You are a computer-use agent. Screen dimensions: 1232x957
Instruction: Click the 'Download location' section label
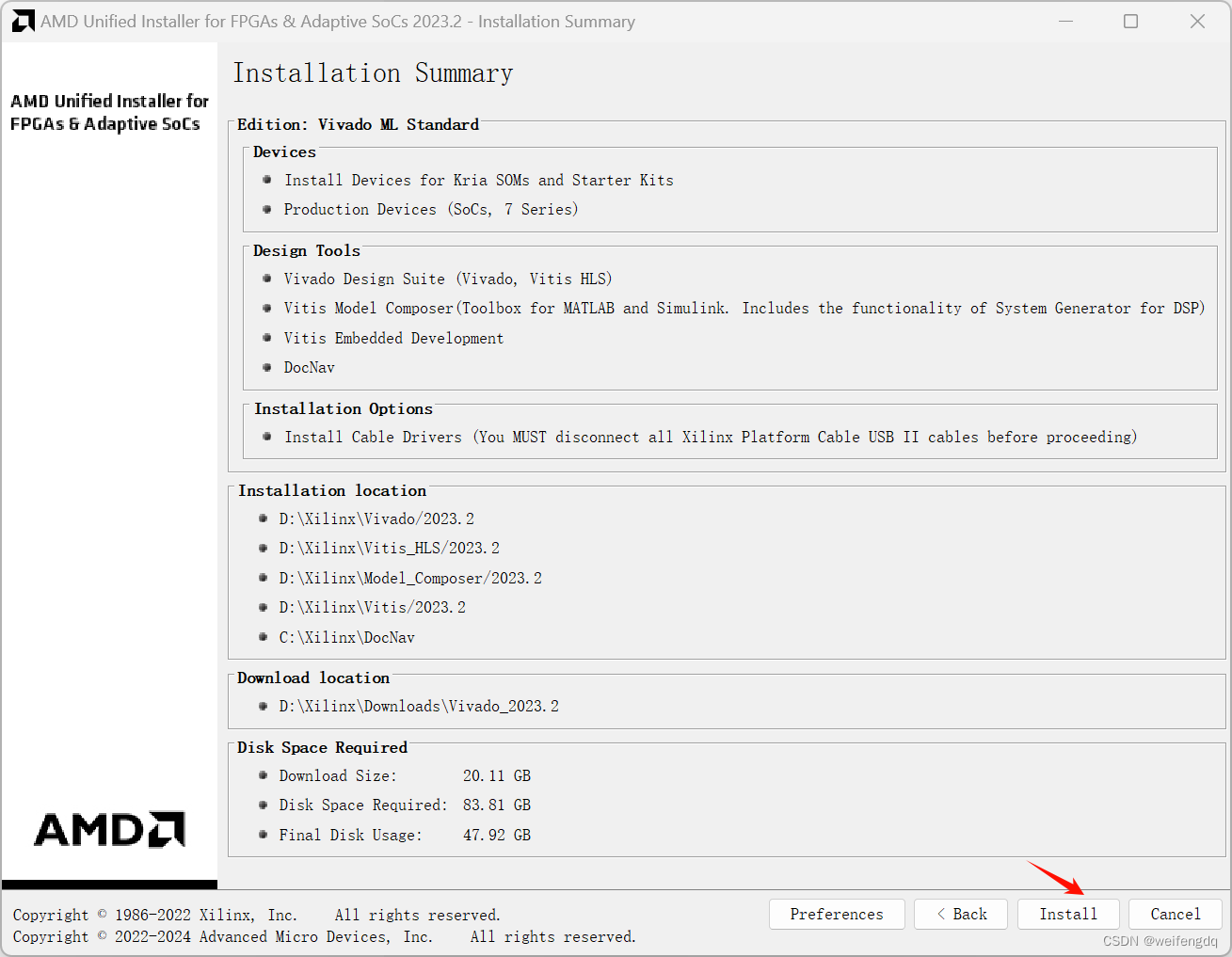click(313, 678)
